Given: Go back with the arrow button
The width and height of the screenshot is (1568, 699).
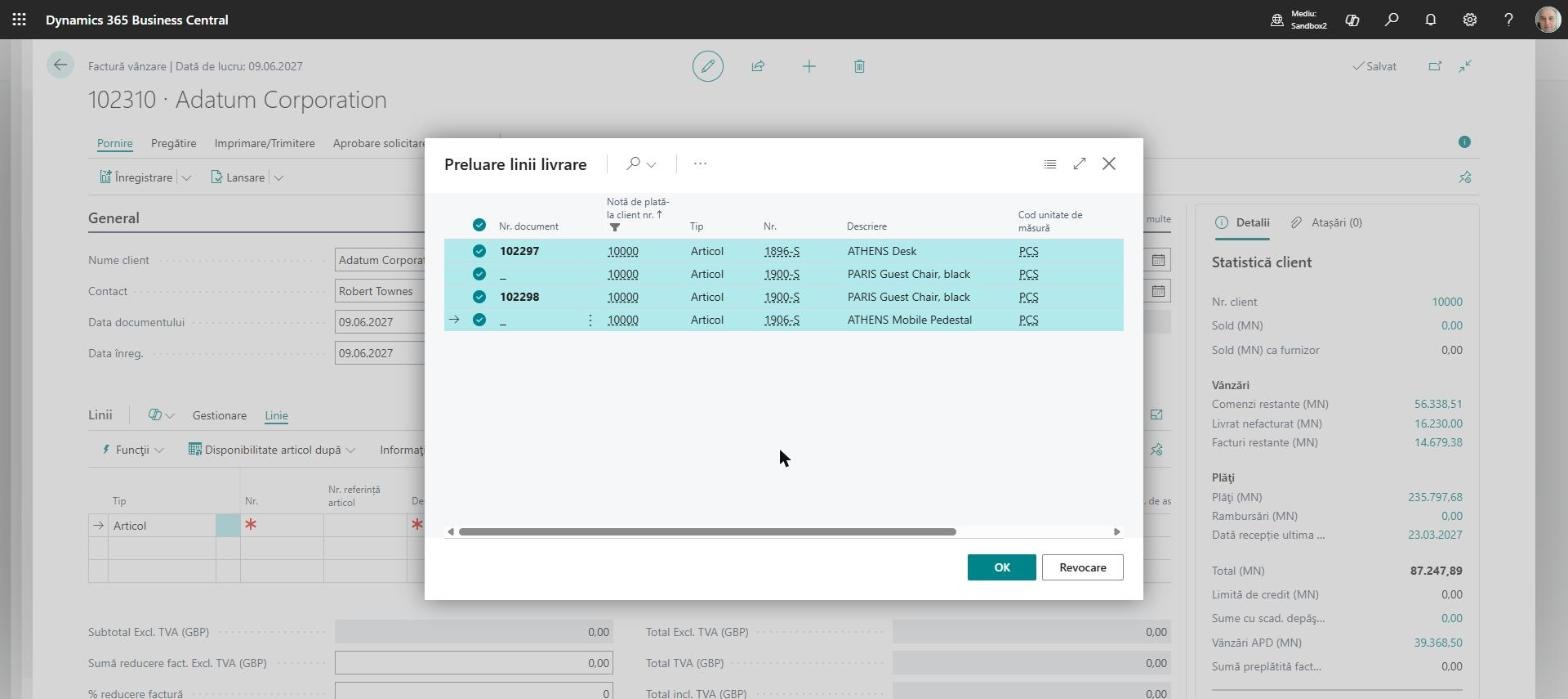Looking at the screenshot, I should pos(60,65).
